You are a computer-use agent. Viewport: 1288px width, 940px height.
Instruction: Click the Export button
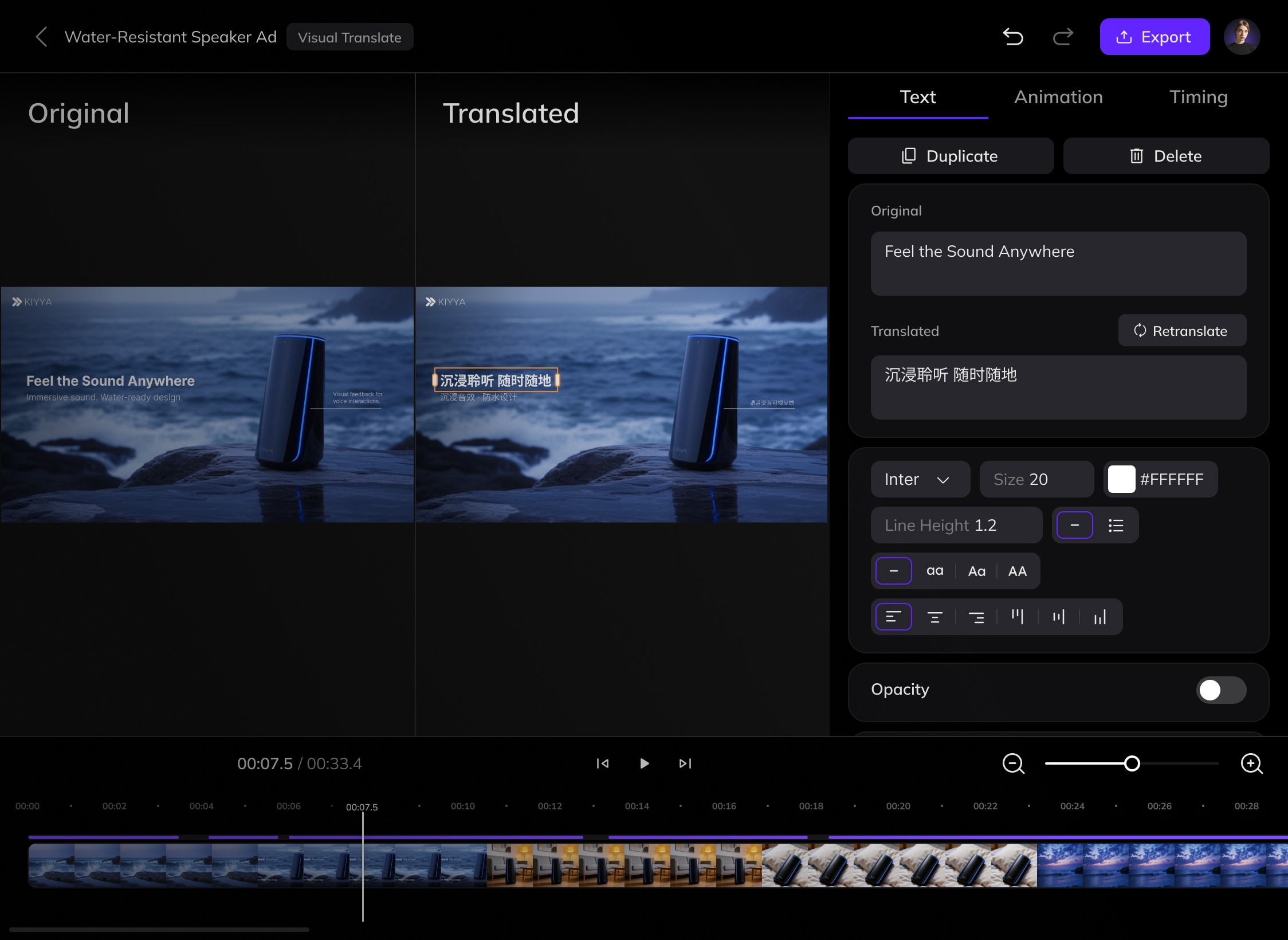coord(1154,37)
